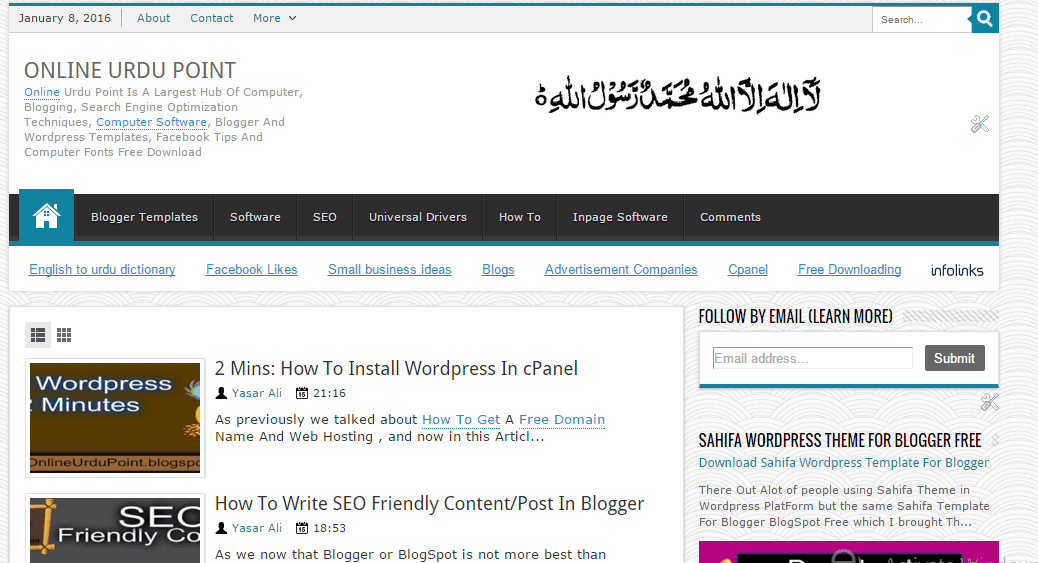The height and width of the screenshot is (563, 1038).
Task: Click the Arabic calligraphy header banner
Action: [678, 97]
